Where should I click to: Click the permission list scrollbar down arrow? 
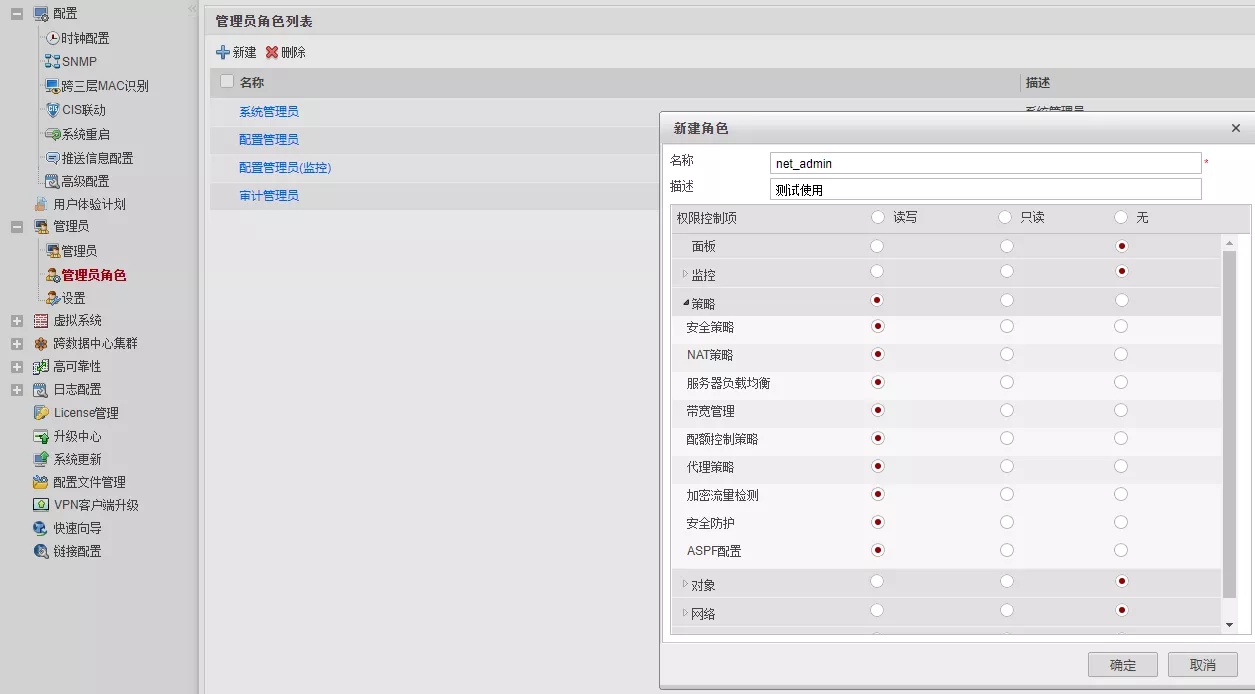1230,625
